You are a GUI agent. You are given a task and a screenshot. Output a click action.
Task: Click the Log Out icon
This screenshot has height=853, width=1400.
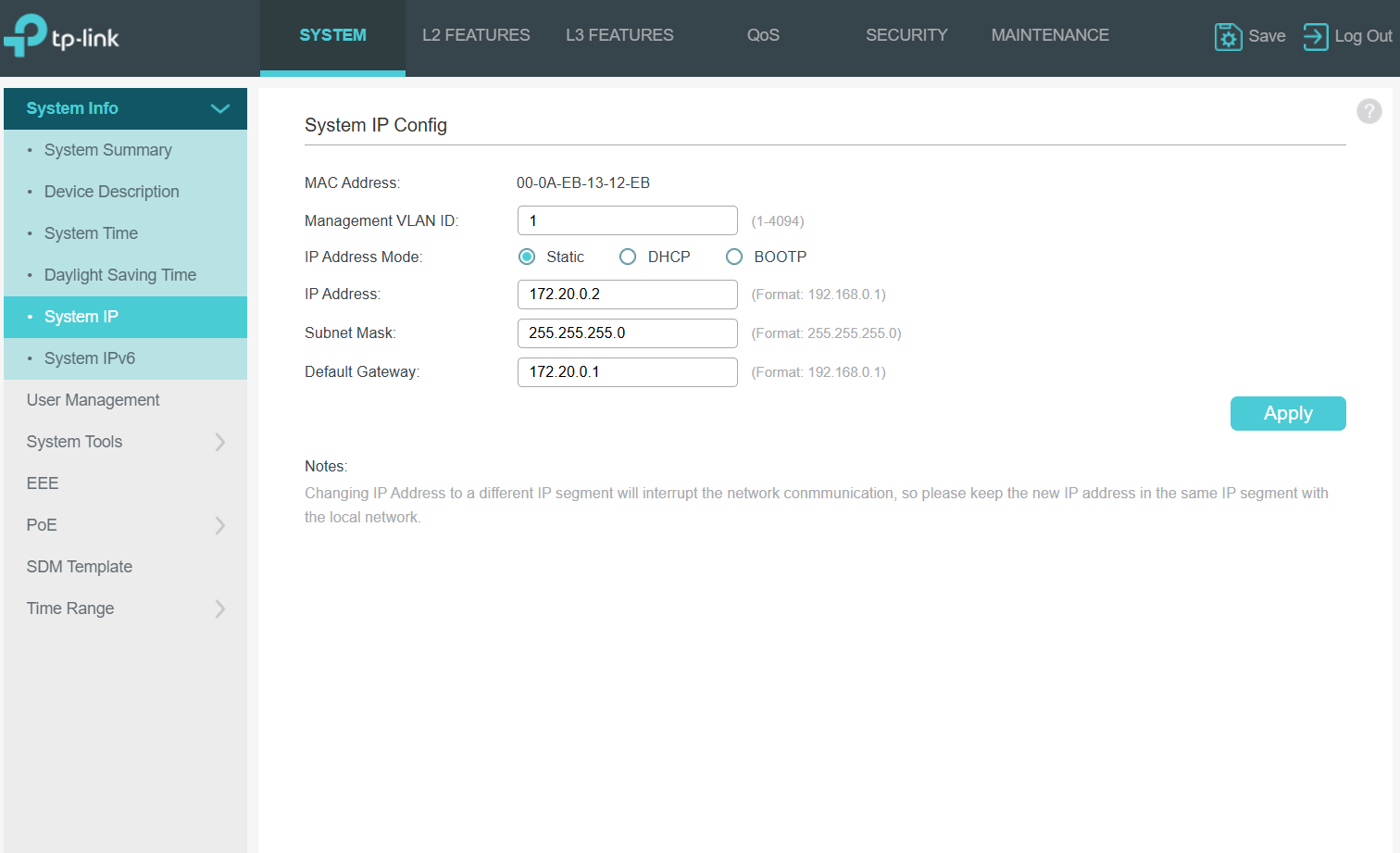(1315, 36)
